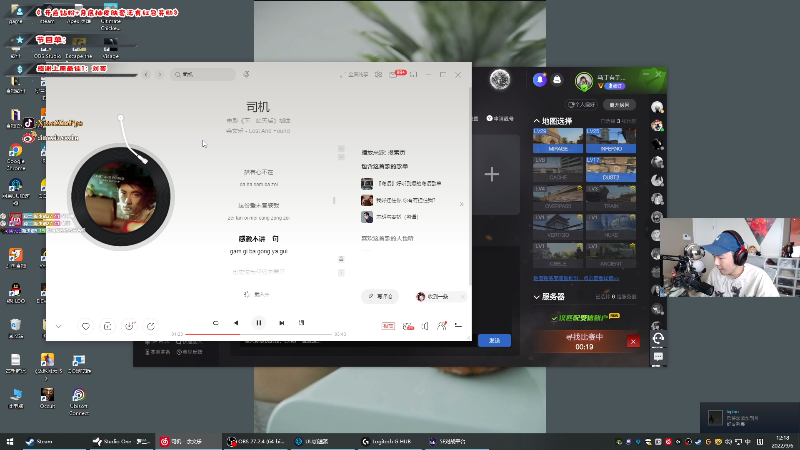Screen dimensions: 800x450
Task: Click the lyrics scroll-up arrow
Action: pyautogui.click(x=341, y=148)
